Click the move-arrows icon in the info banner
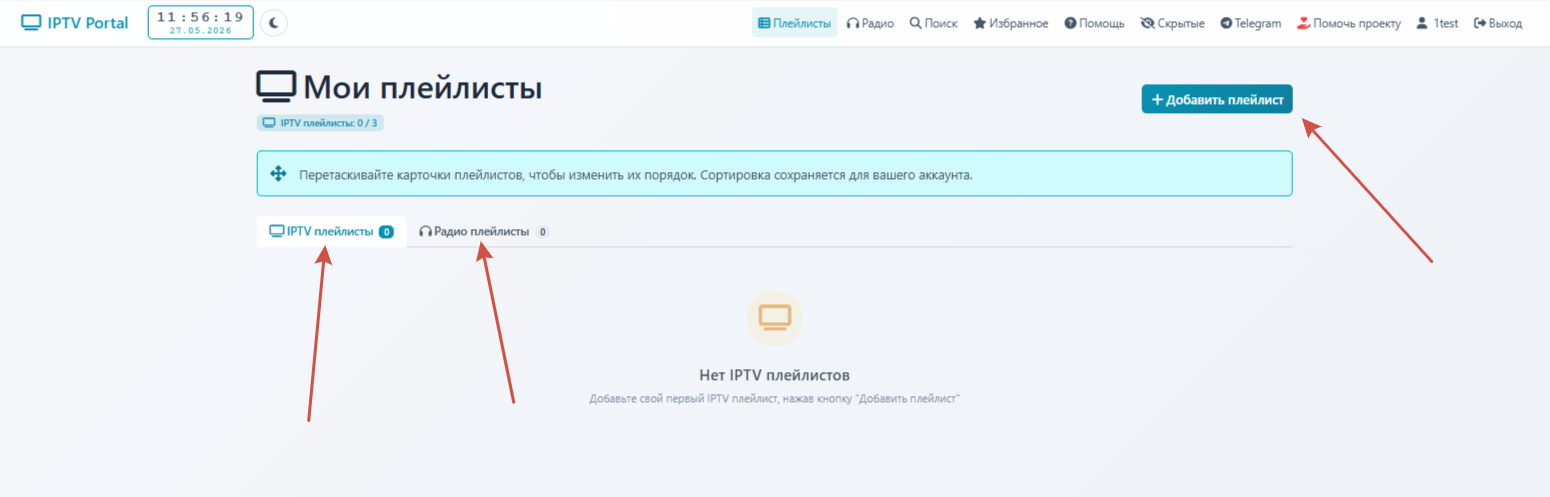1550x497 pixels. click(x=279, y=175)
